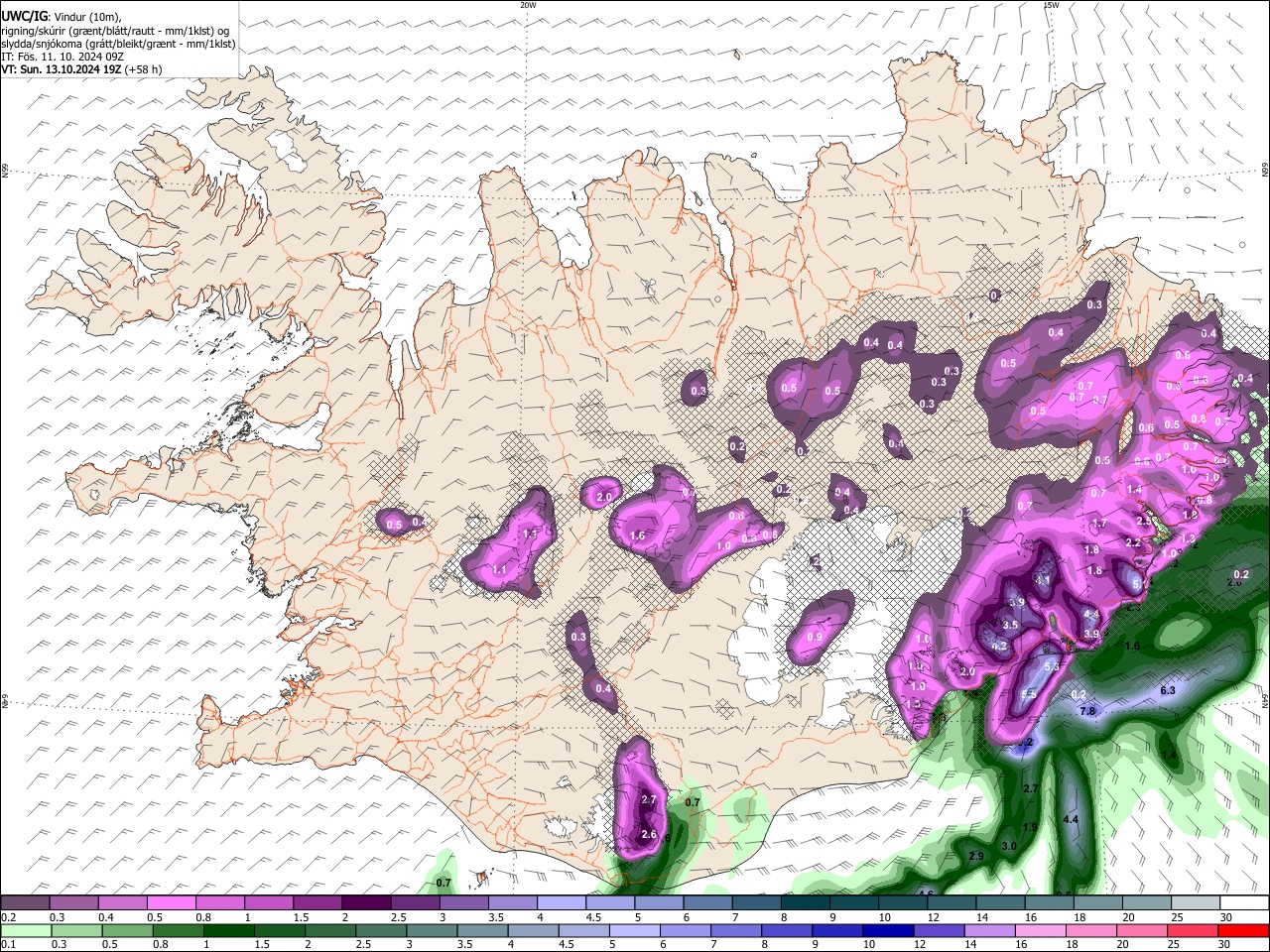1270x952 pixels.
Task: Select the pink swatch at 18 in the bottom legend row
Action: (x=1091, y=930)
